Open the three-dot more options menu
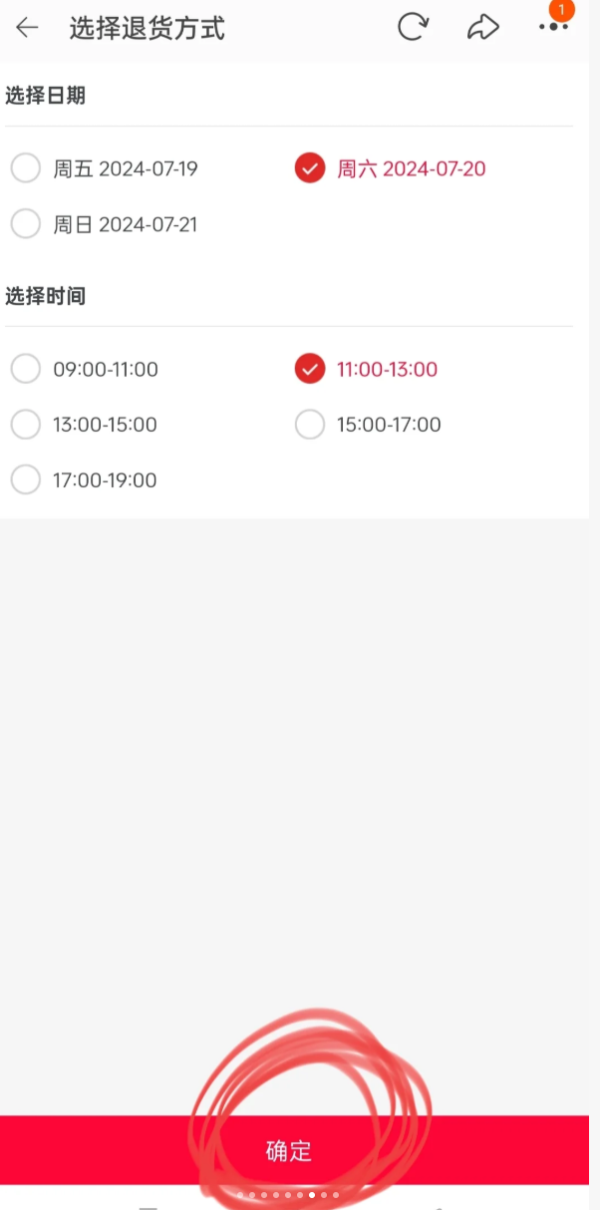The image size is (600, 1210). [x=553, y=28]
